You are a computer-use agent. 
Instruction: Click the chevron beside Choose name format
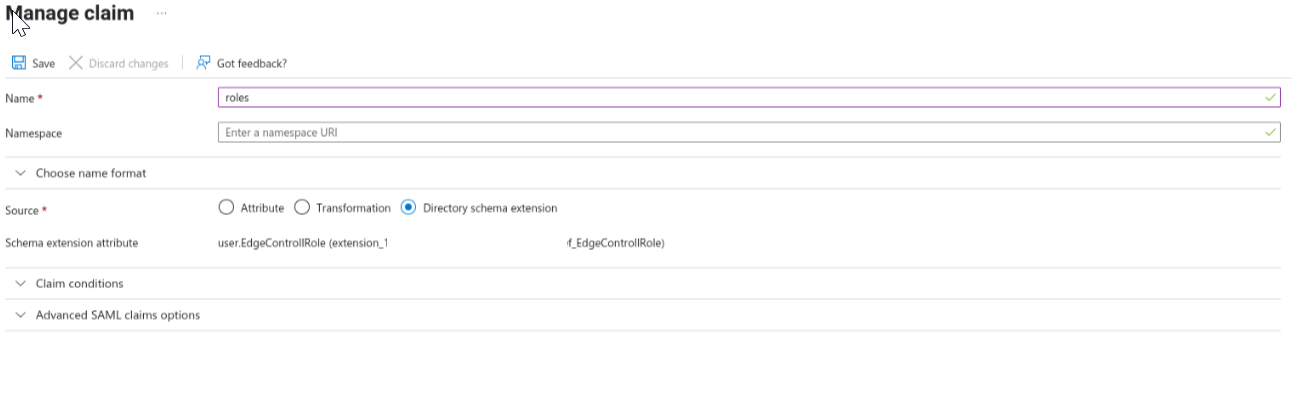(x=20, y=173)
